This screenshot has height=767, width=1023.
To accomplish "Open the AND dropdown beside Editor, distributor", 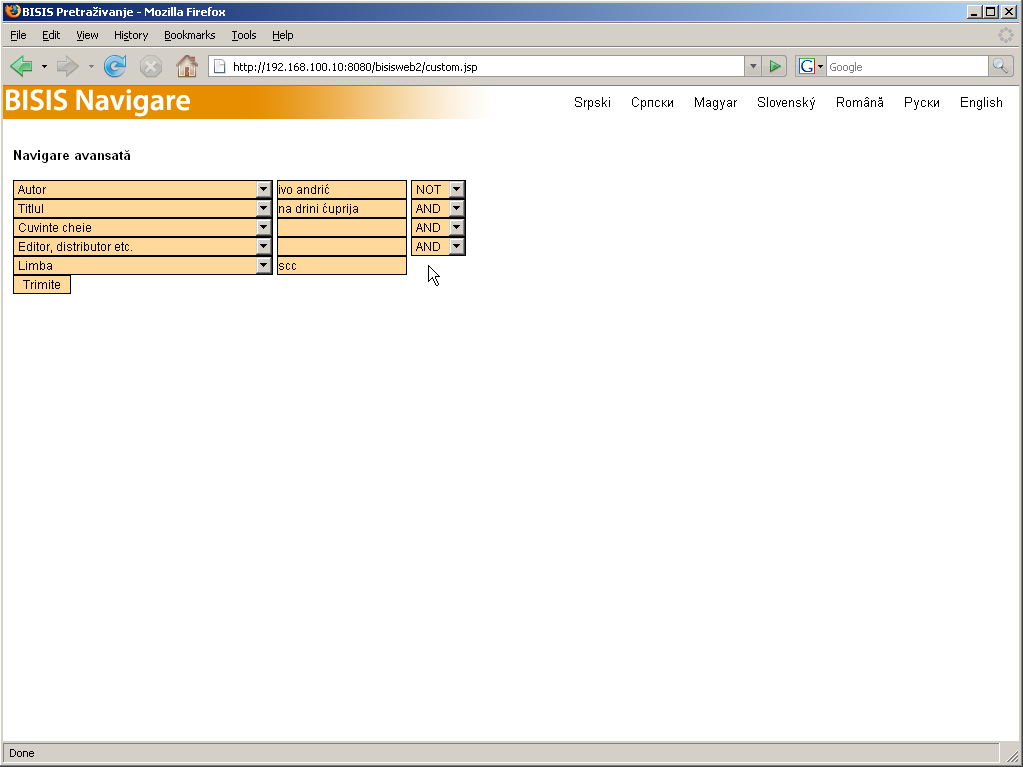I will [438, 246].
